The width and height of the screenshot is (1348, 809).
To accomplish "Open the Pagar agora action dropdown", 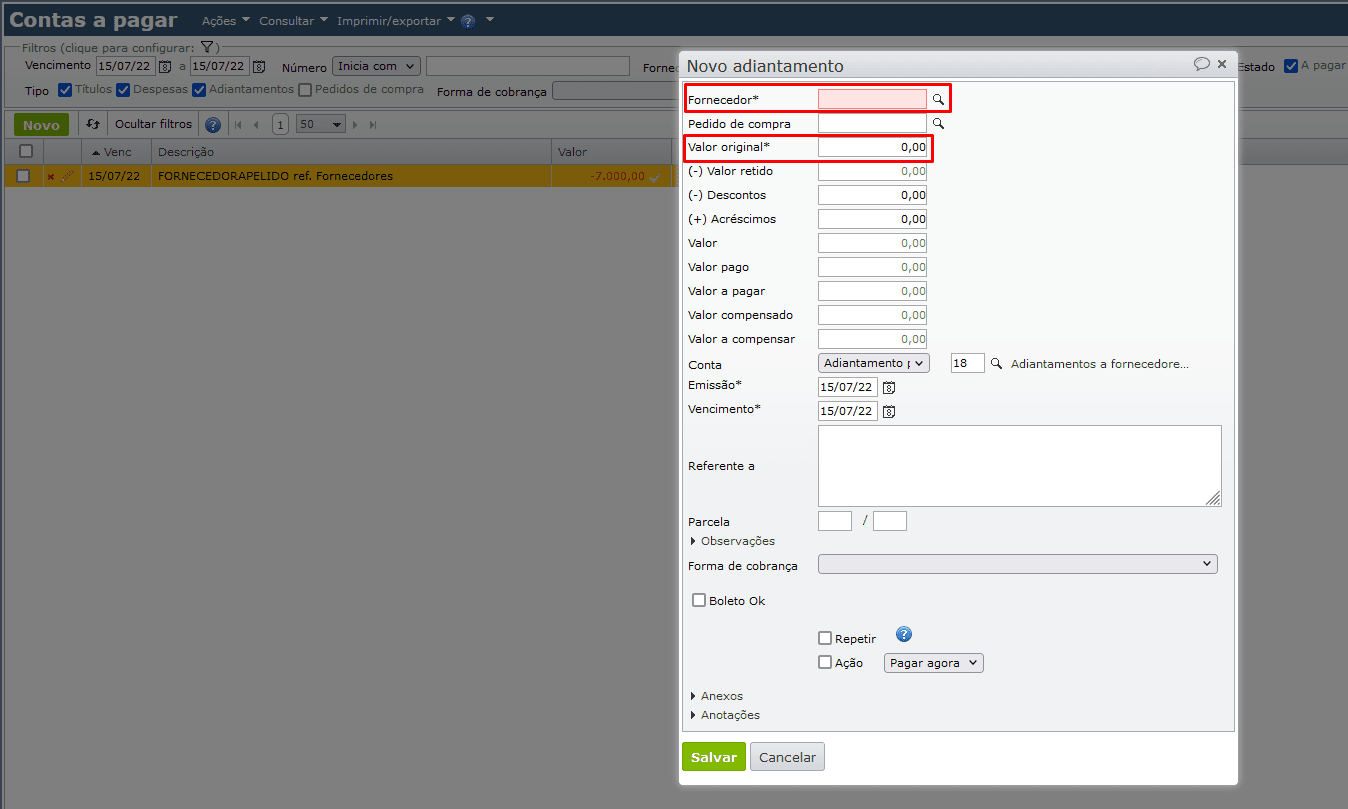I will point(934,663).
